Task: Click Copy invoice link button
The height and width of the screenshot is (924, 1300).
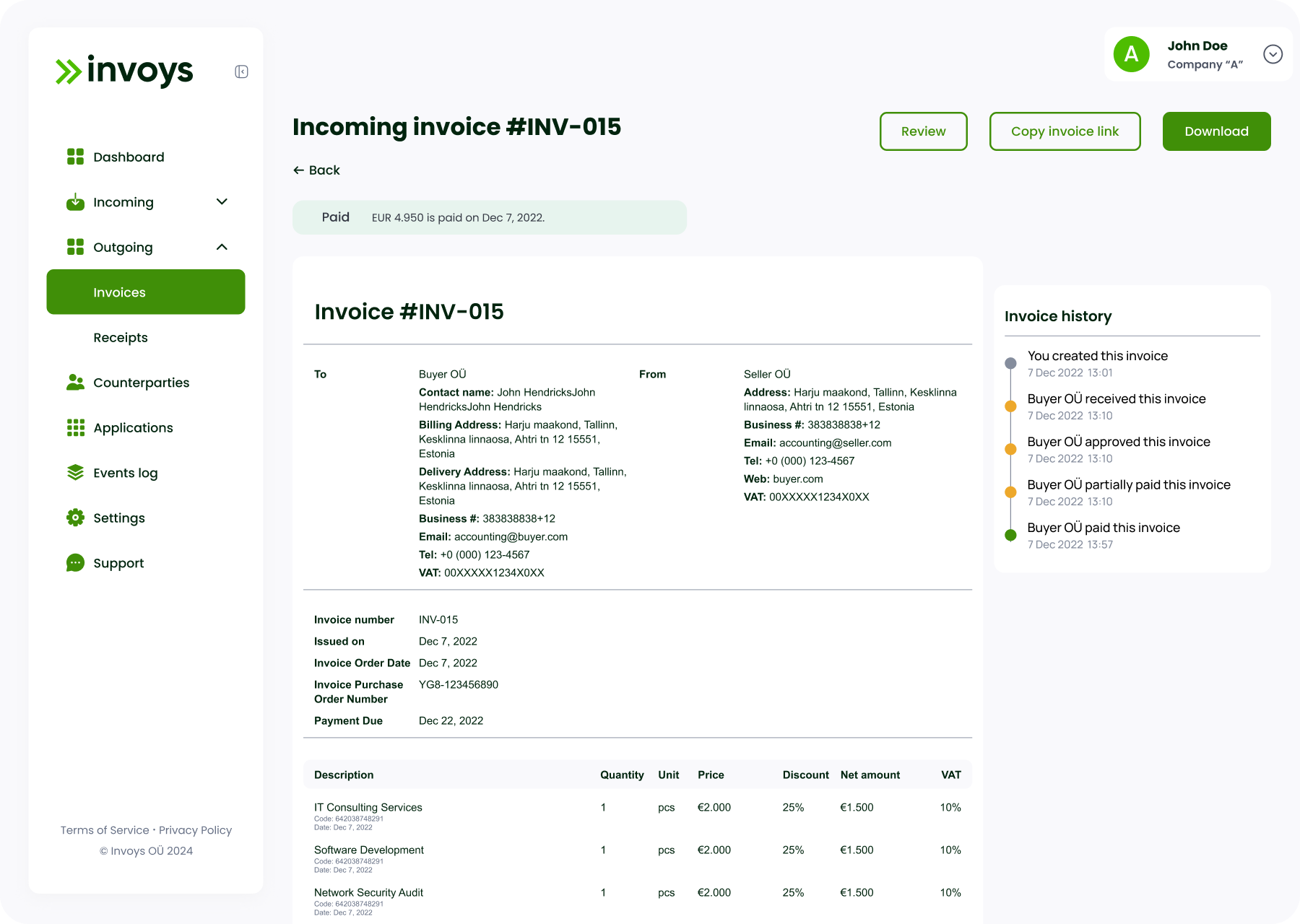Action: (x=1065, y=131)
